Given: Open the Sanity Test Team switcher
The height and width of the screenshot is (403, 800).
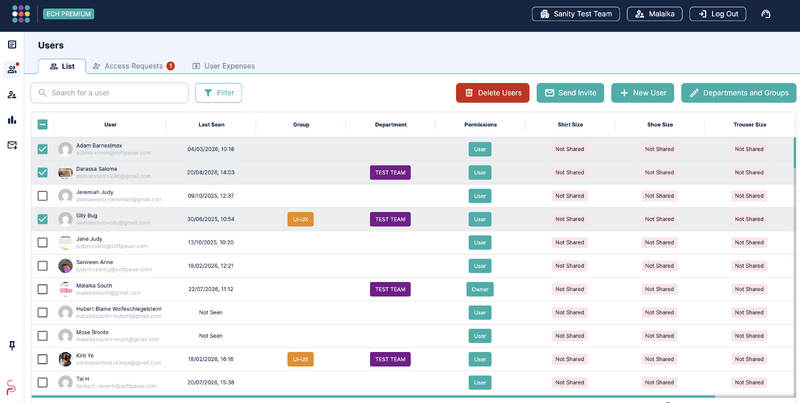Looking at the screenshot, I should coord(576,14).
